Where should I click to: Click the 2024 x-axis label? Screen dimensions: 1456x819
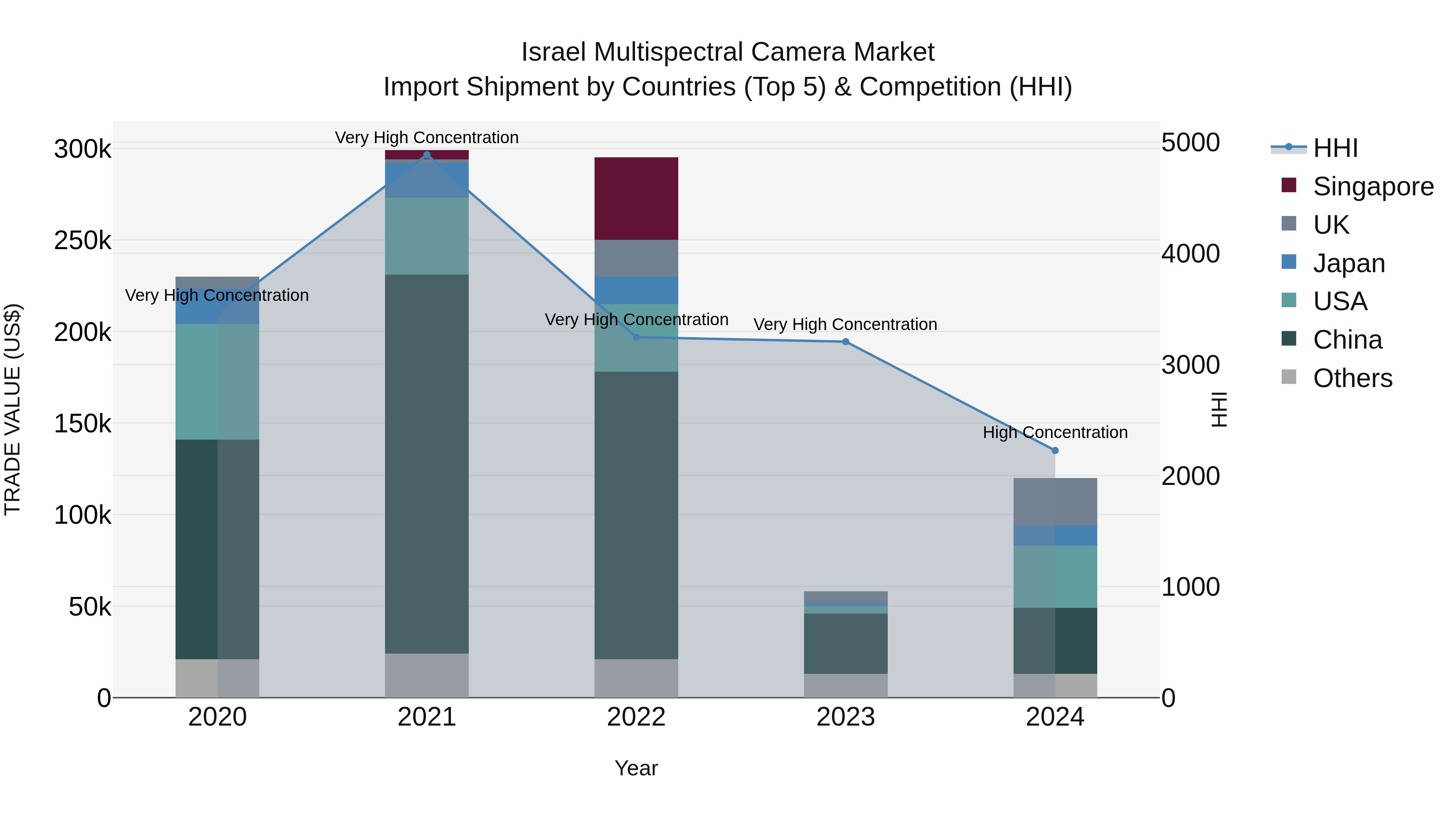(1055, 717)
